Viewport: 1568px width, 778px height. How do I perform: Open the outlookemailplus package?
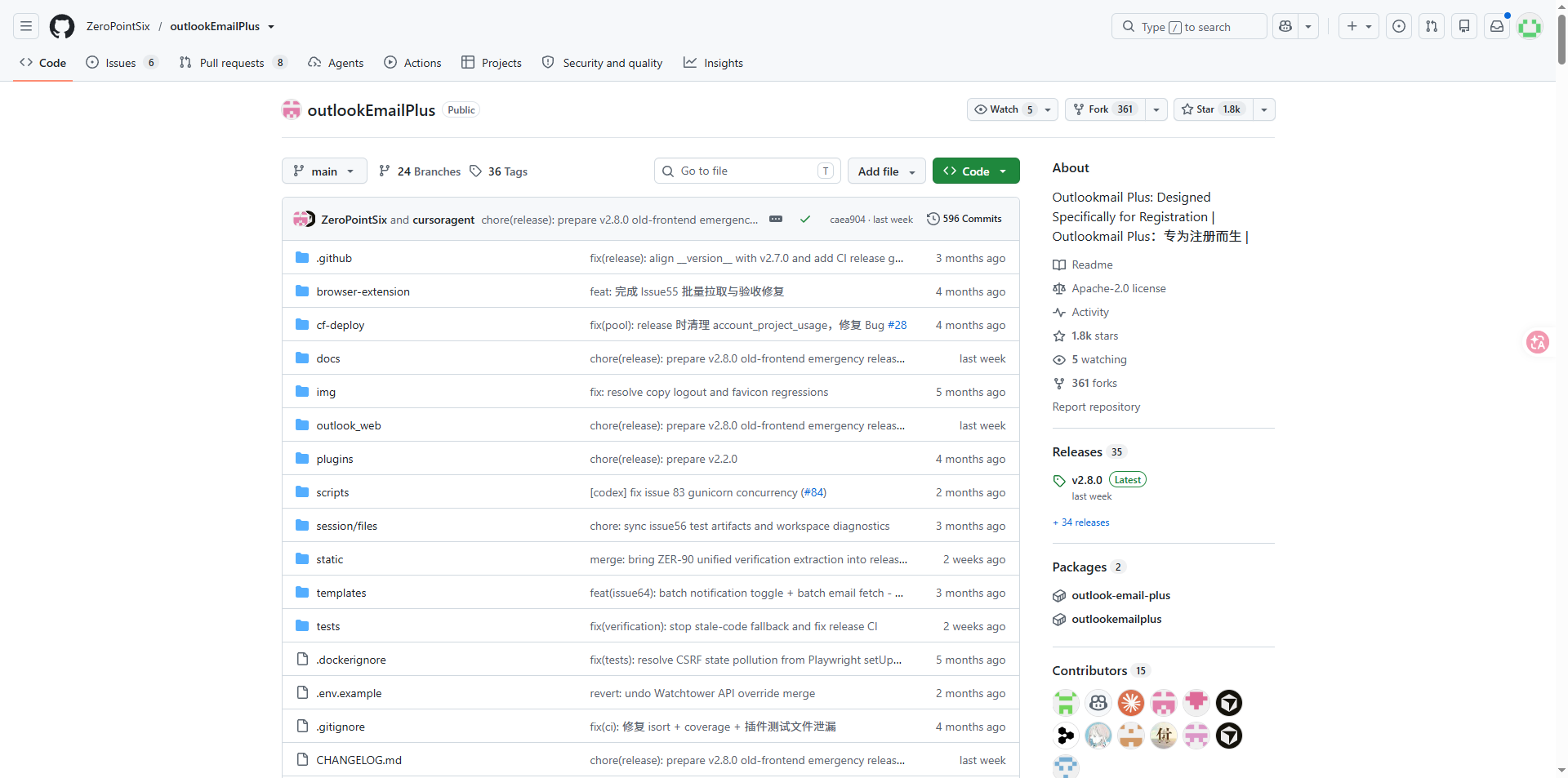coord(1116,619)
